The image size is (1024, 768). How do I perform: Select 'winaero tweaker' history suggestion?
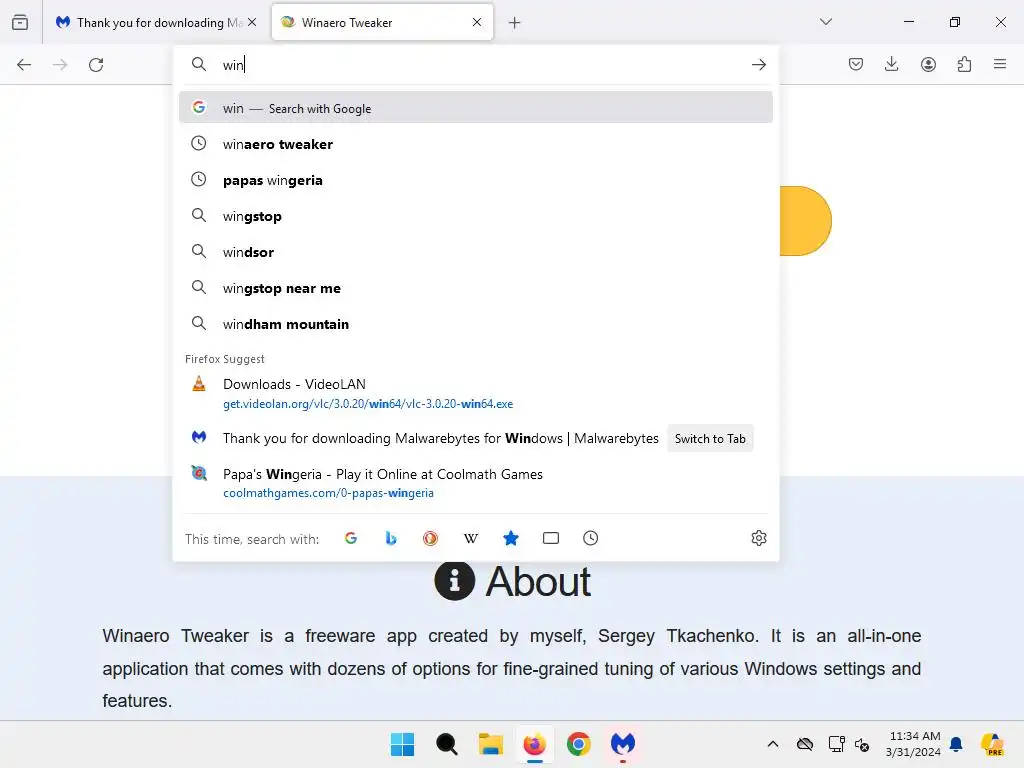coord(475,144)
